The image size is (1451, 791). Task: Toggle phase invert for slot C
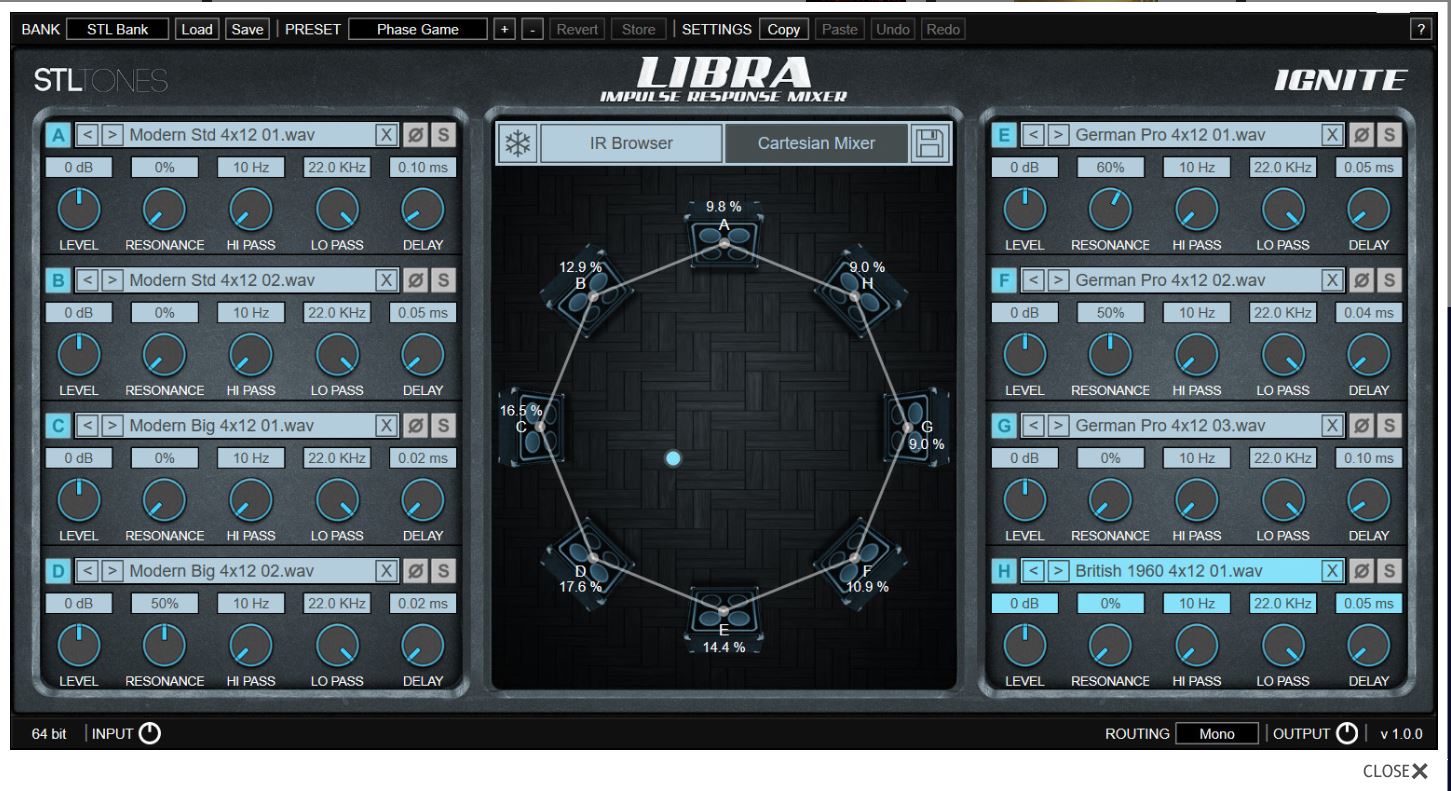click(415, 426)
